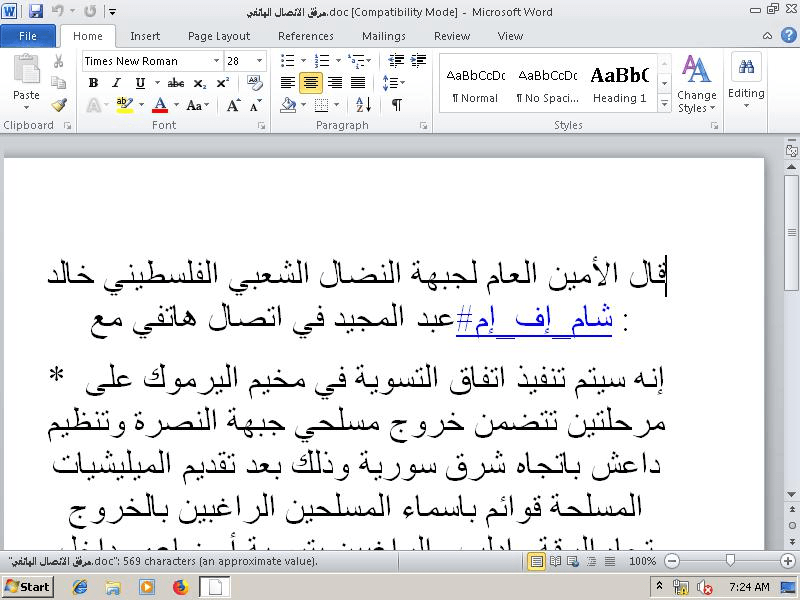Toggle Show/Hide paragraph marks
Image resolution: width=800 pixels, height=600 pixels.
click(x=397, y=105)
